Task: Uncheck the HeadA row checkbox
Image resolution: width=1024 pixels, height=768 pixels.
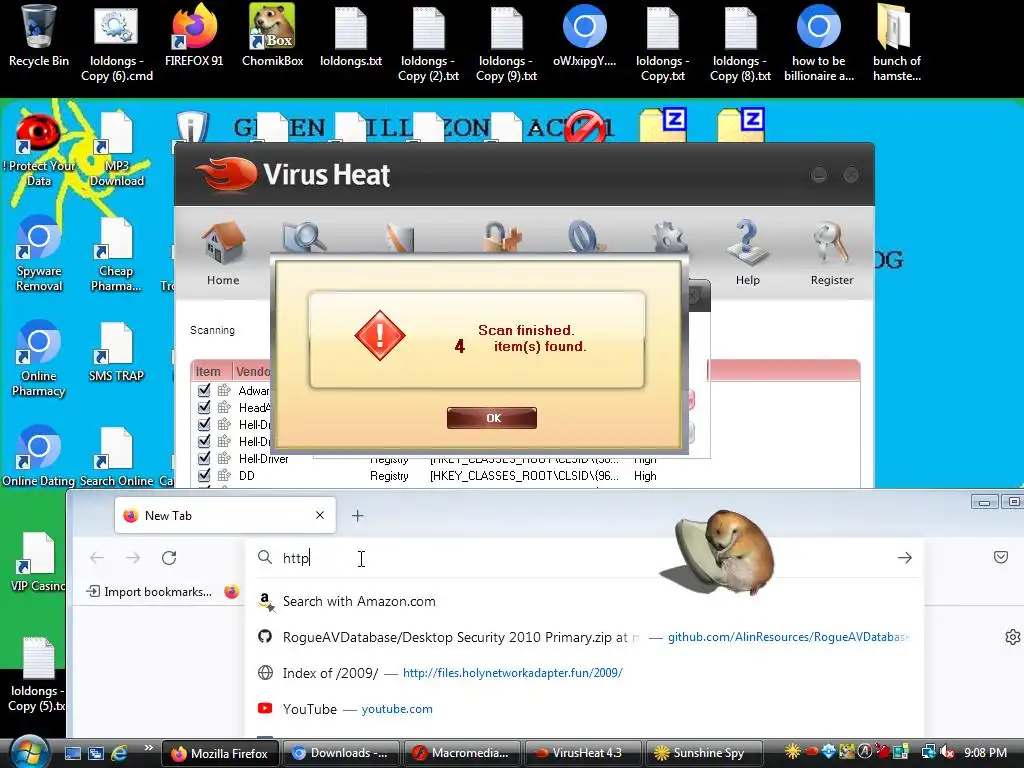Action: pos(204,408)
